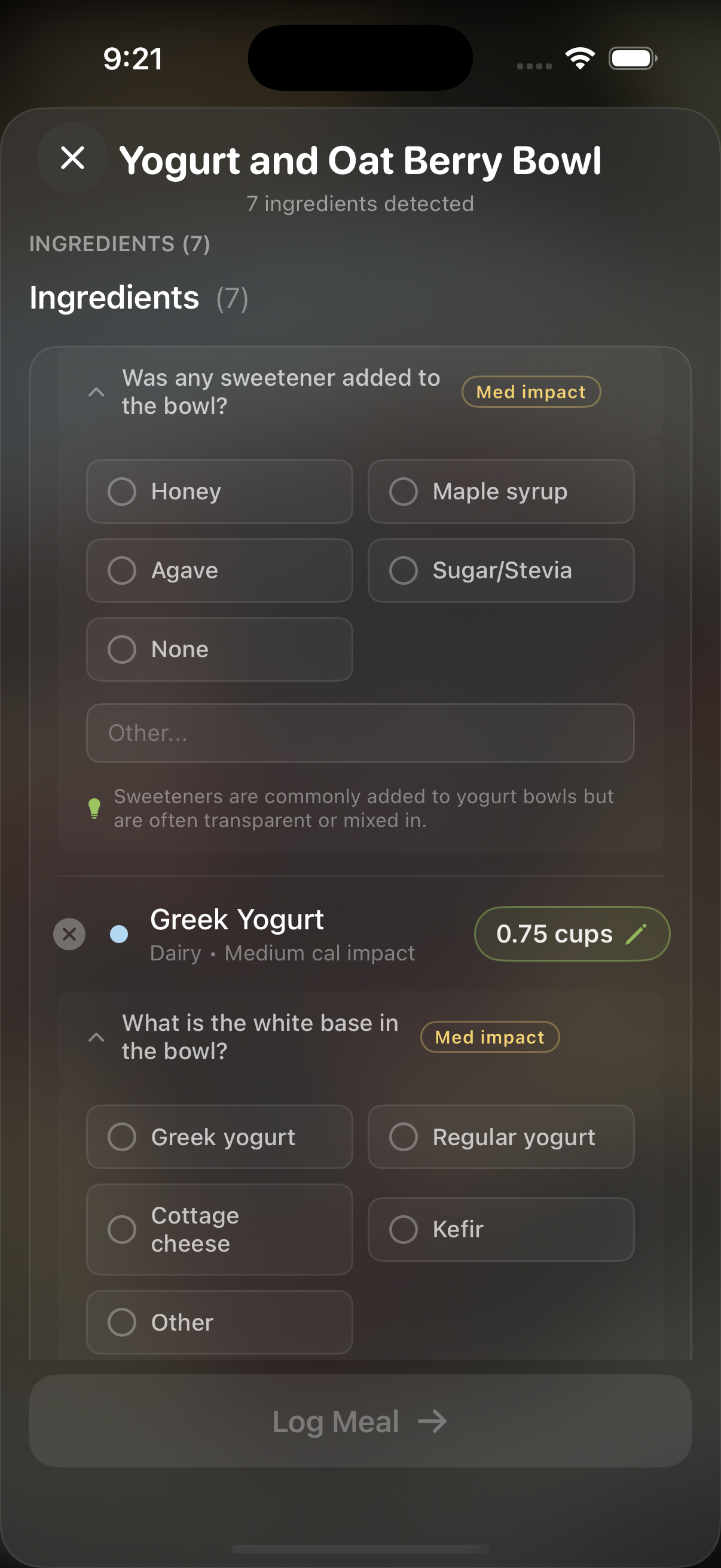The image size is (721, 1568).
Task: Tap the Med impact badge on sweetener question
Action: [530, 392]
